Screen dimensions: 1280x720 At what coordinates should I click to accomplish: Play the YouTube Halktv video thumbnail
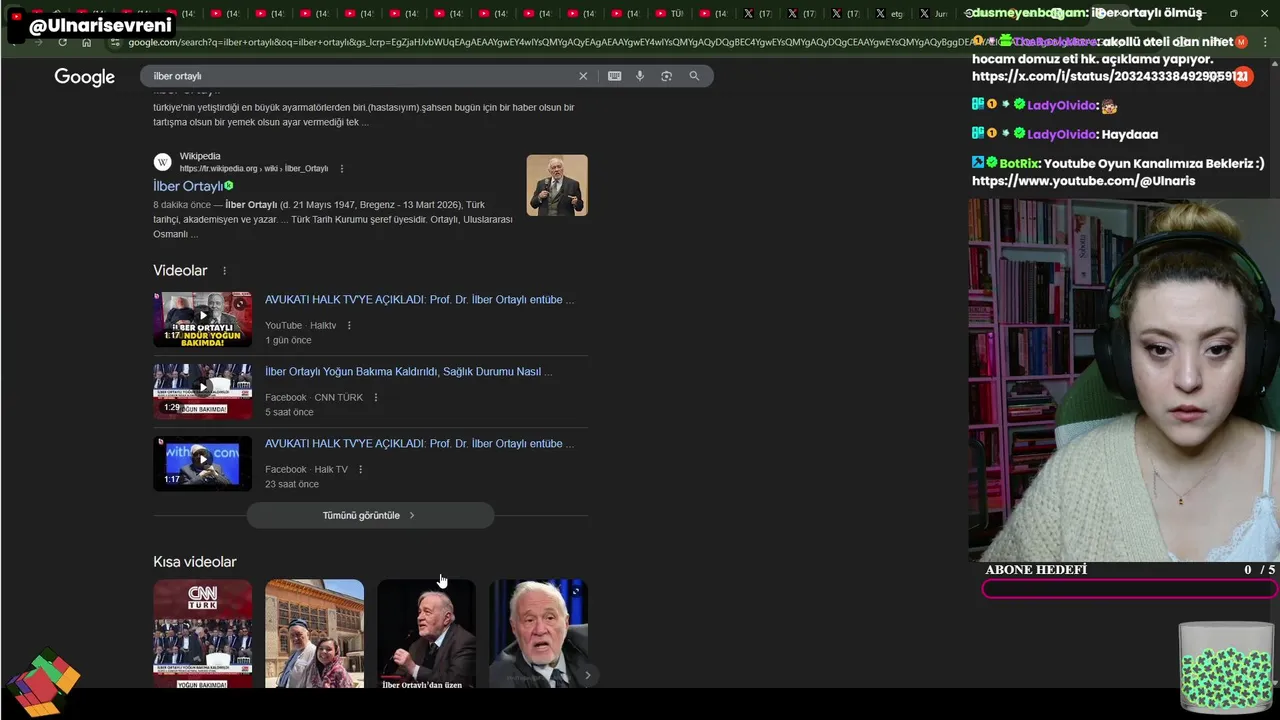tap(202, 319)
